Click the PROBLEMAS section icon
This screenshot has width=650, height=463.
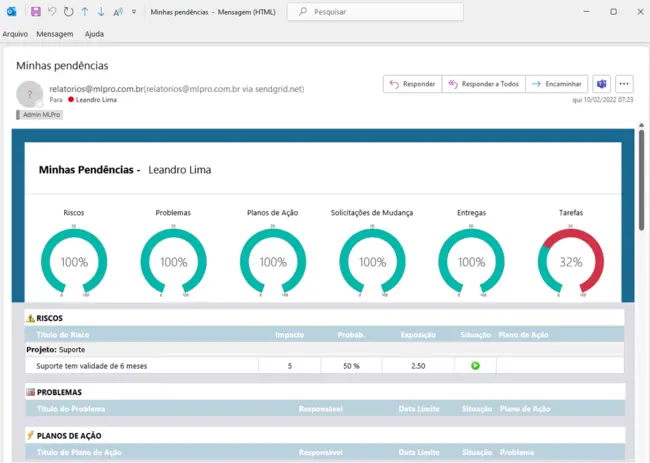click(x=30, y=392)
